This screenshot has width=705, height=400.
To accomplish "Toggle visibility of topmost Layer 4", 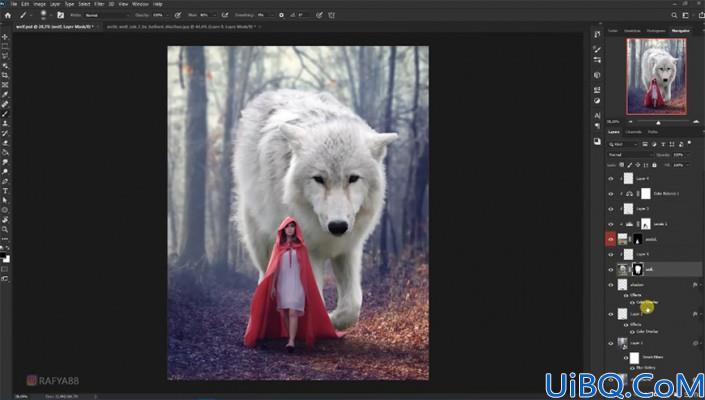I will [x=611, y=179].
